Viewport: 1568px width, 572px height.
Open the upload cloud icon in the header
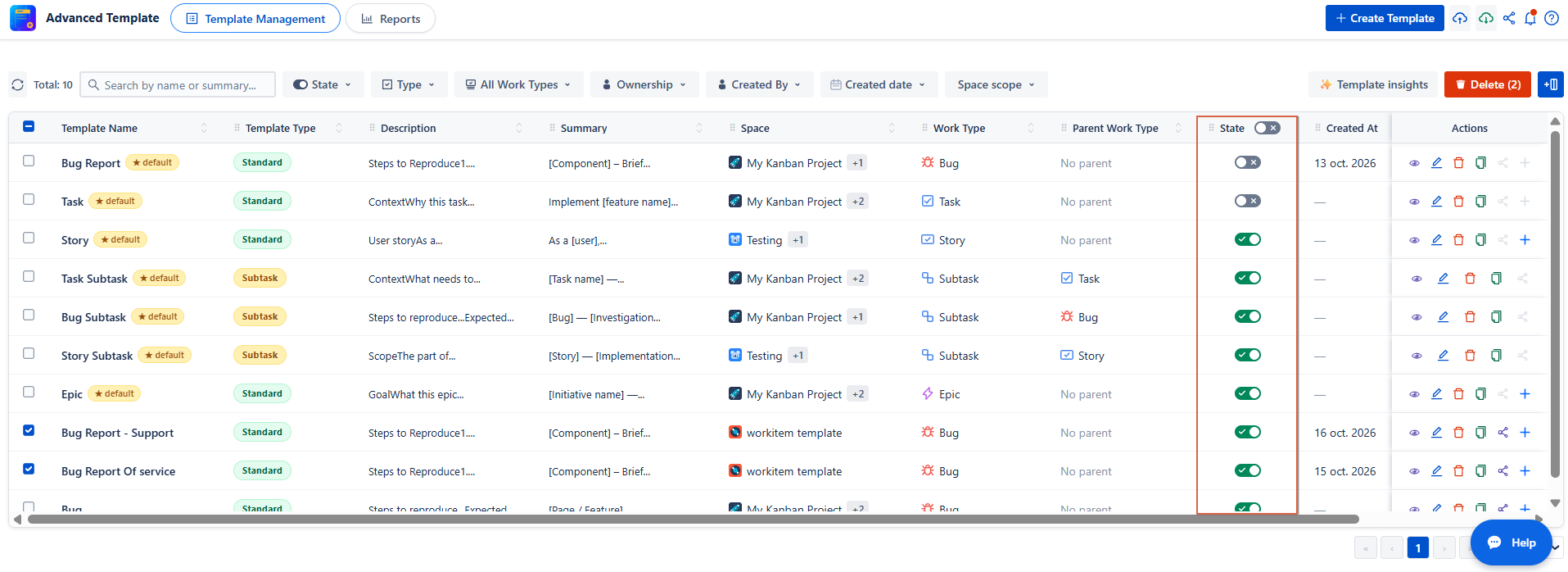pyautogui.click(x=1460, y=18)
